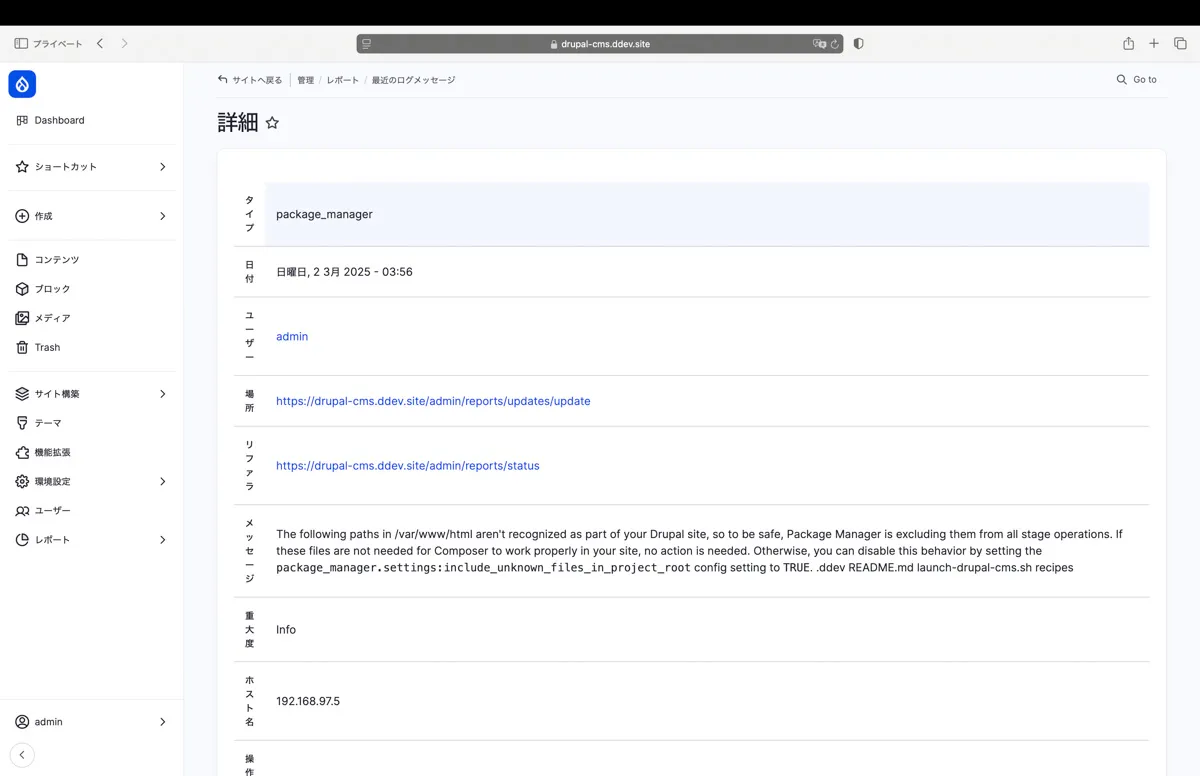Viewport: 1200px width, 776px height.
Task: Expand the ショートカット submenu
Action: tap(162, 167)
